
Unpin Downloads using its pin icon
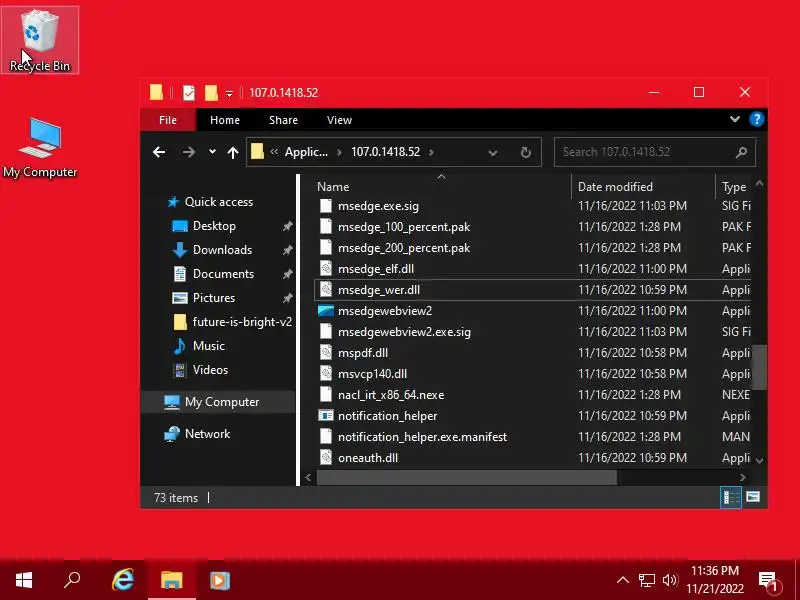coord(288,250)
